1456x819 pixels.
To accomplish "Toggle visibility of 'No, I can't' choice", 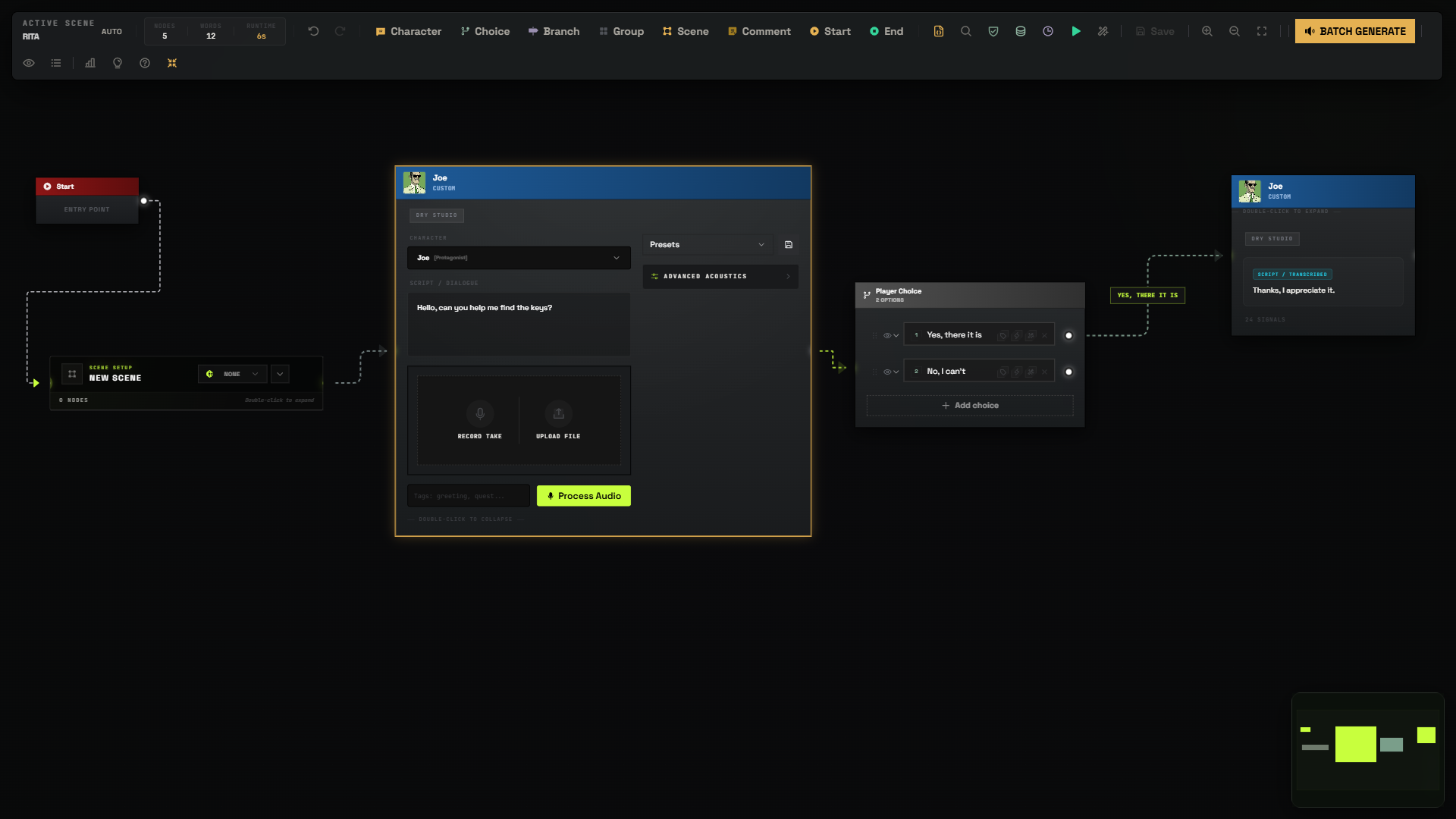I will 886,372.
